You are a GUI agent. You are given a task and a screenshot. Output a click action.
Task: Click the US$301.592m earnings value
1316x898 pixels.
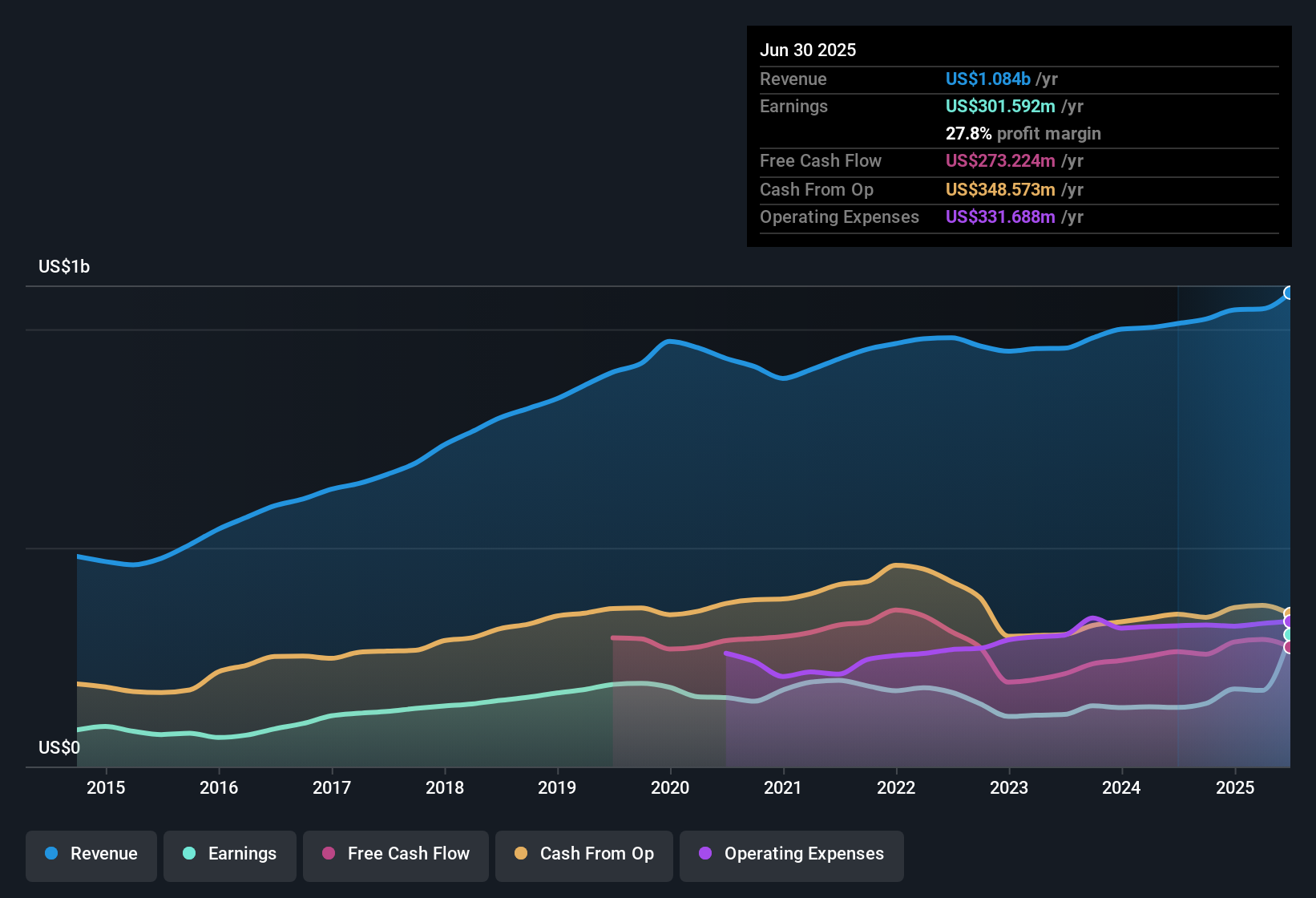(1000, 106)
